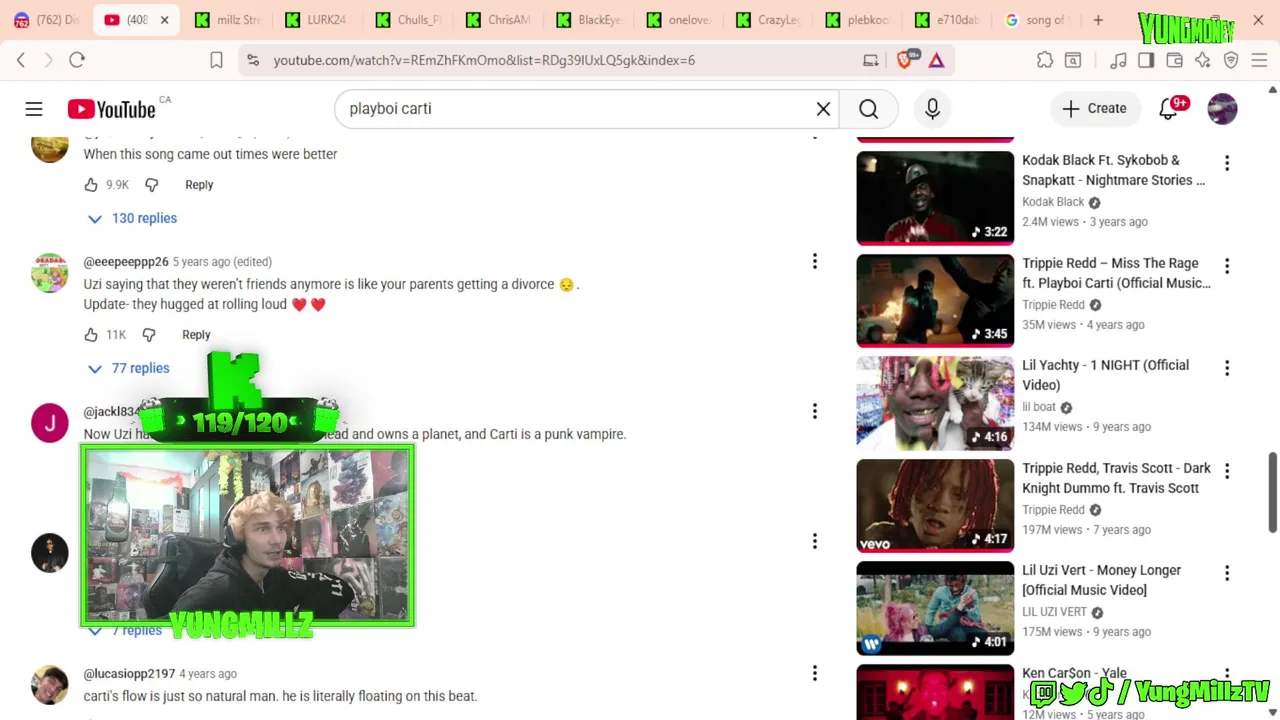Open the account avatar menu

[x=1222, y=109]
